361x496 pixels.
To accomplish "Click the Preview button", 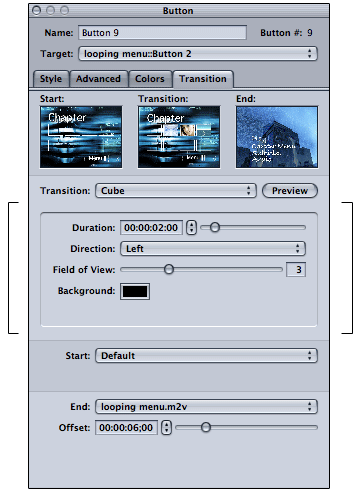I will [290, 191].
